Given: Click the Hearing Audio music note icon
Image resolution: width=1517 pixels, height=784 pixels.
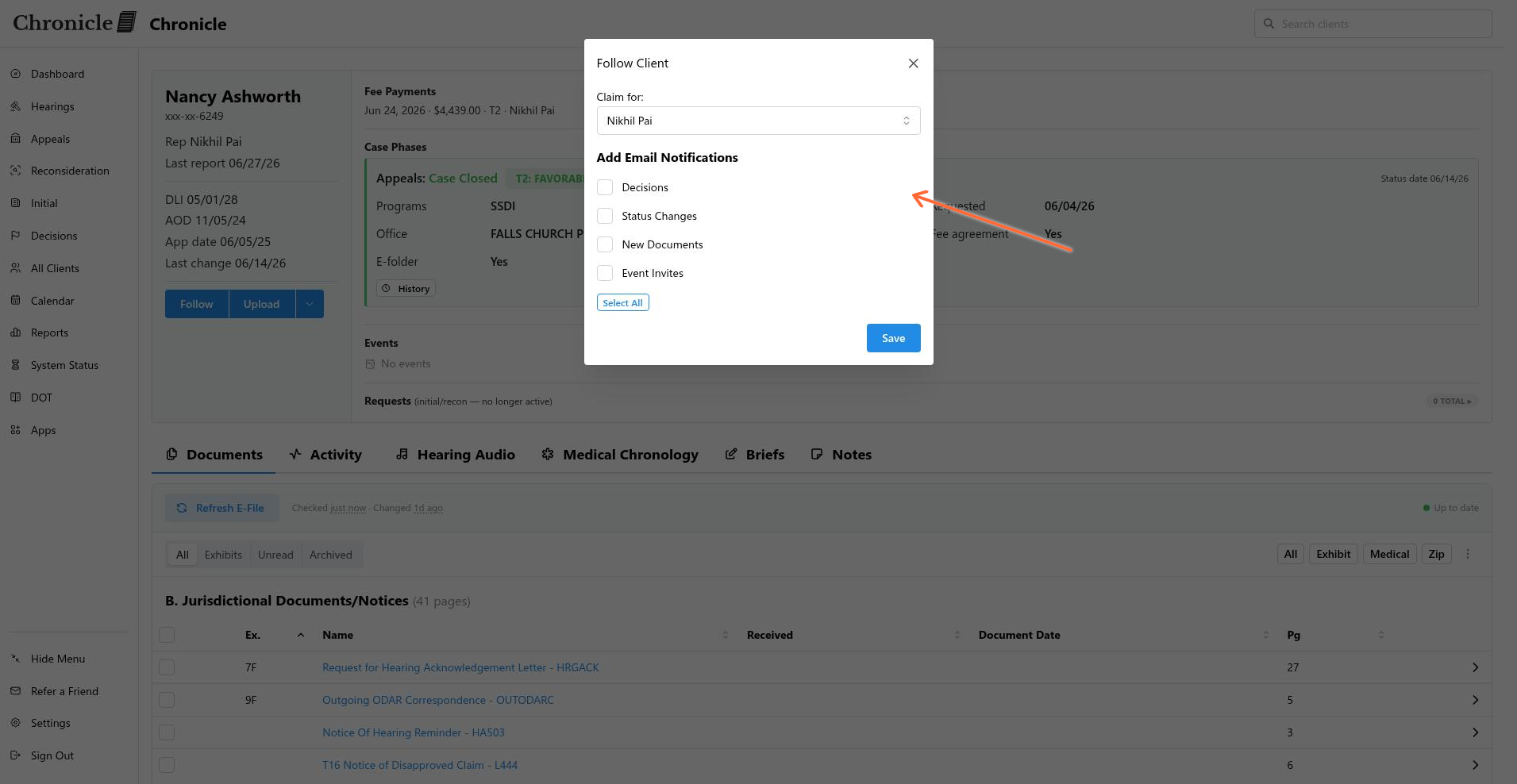Looking at the screenshot, I should pyautogui.click(x=402, y=454).
